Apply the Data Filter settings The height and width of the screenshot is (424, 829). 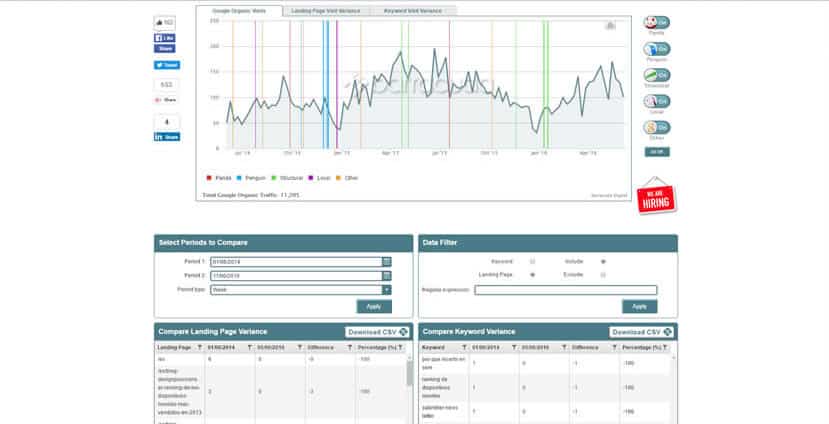click(x=639, y=307)
